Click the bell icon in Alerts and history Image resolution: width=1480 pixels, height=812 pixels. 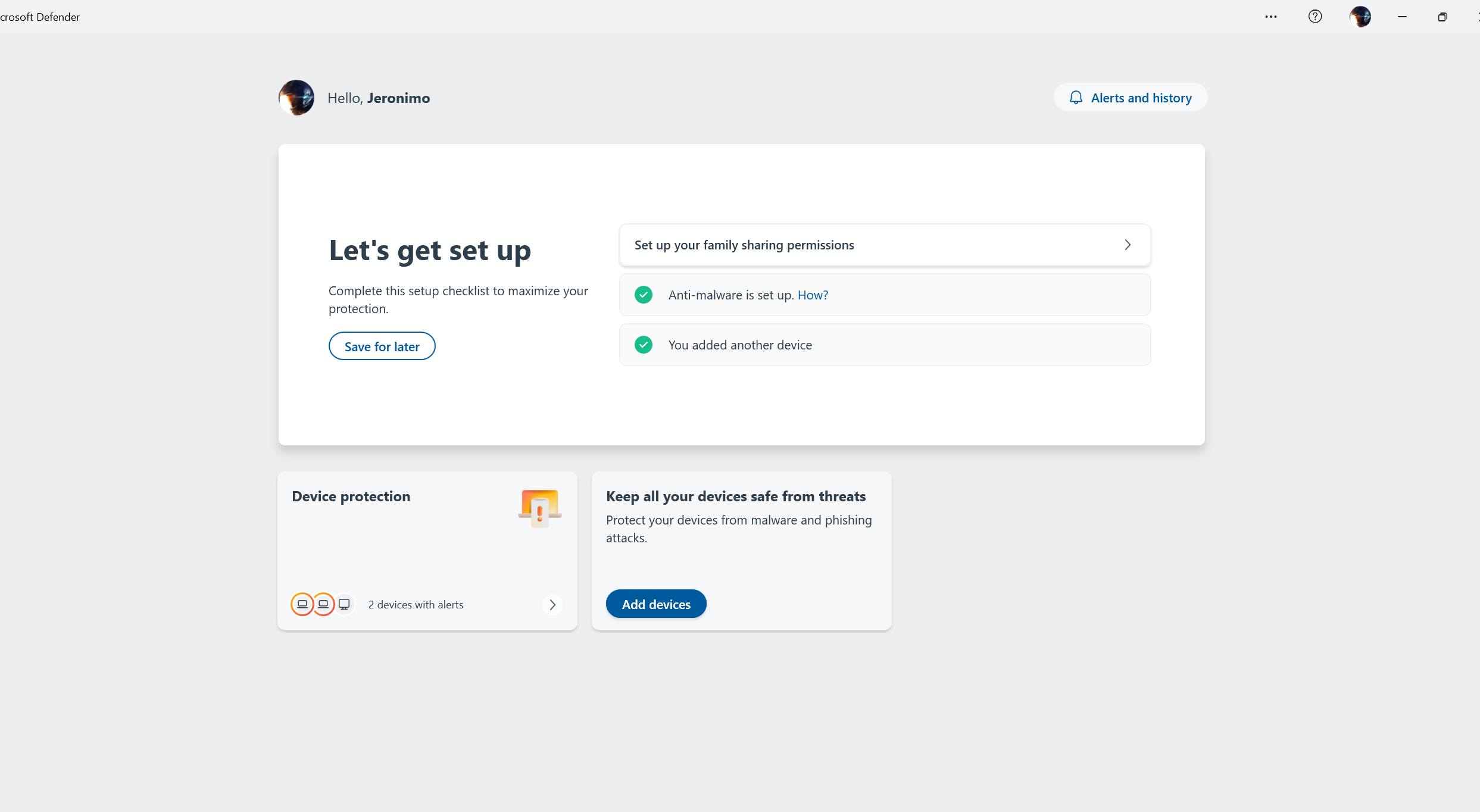click(x=1076, y=98)
